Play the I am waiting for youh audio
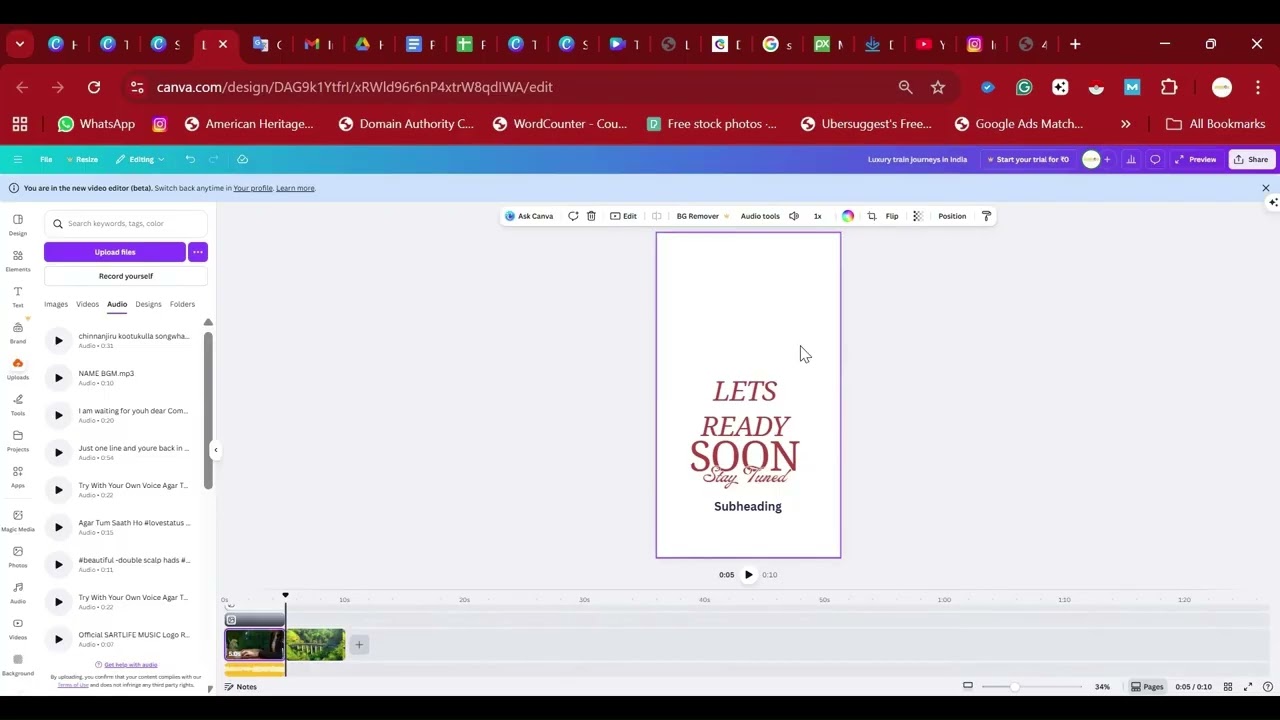This screenshot has width=1280, height=720. click(x=58, y=415)
